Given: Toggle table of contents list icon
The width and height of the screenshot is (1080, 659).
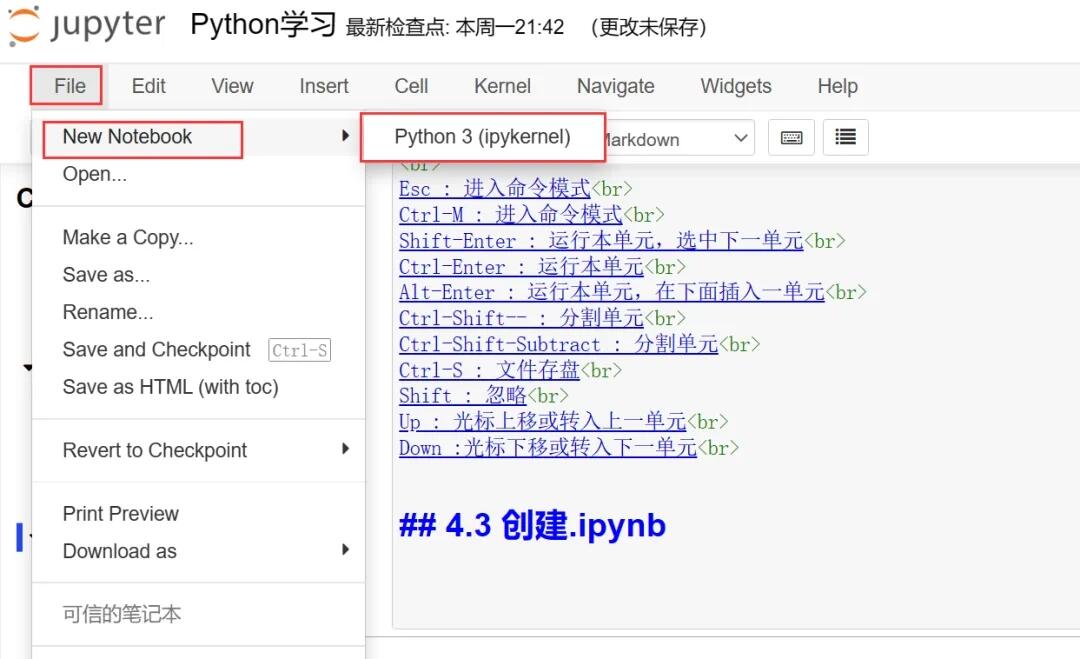Looking at the screenshot, I should 845,138.
